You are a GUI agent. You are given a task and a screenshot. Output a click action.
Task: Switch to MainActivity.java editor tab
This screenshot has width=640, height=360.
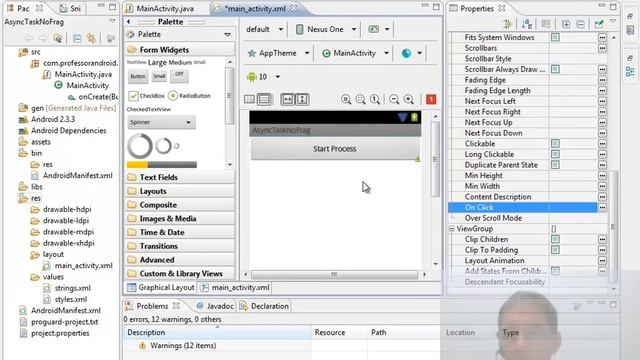point(160,9)
